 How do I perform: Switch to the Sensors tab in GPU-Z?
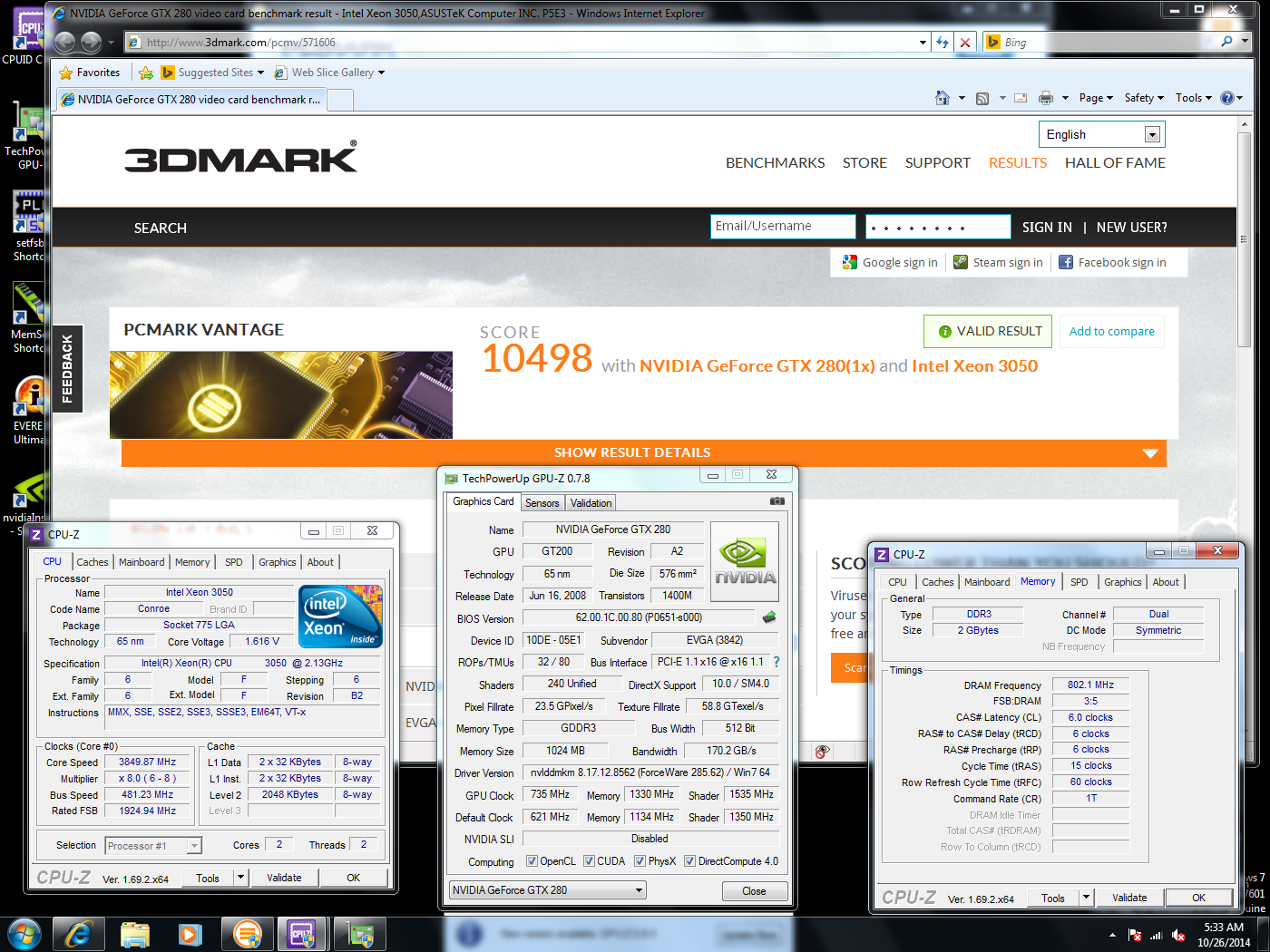542,503
